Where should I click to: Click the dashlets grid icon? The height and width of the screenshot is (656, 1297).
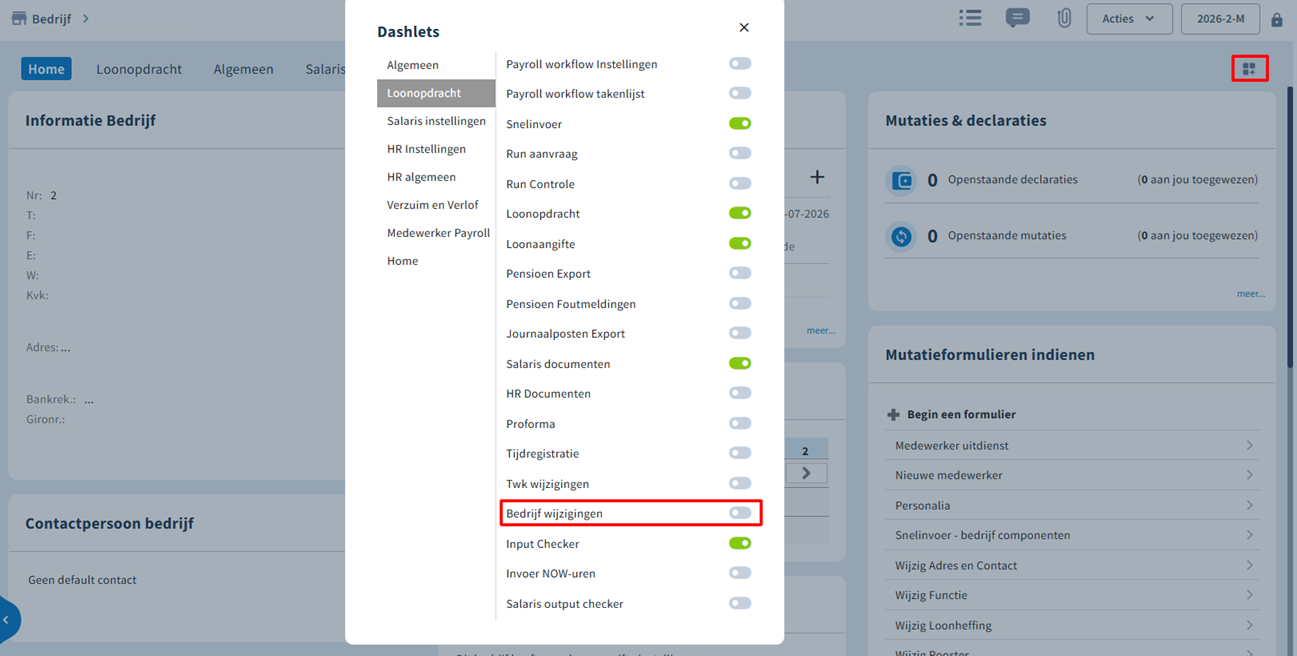click(x=1249, y=69)
